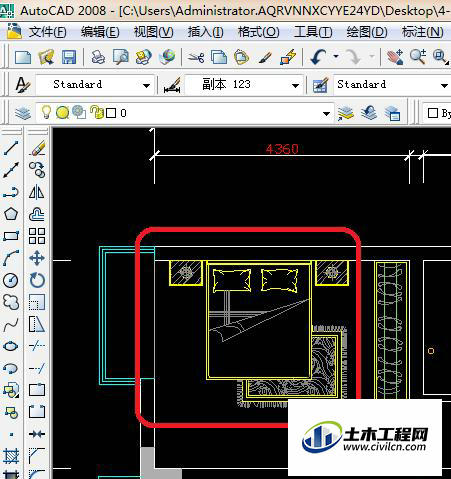Select the Rotate tool

coord(37,280)
